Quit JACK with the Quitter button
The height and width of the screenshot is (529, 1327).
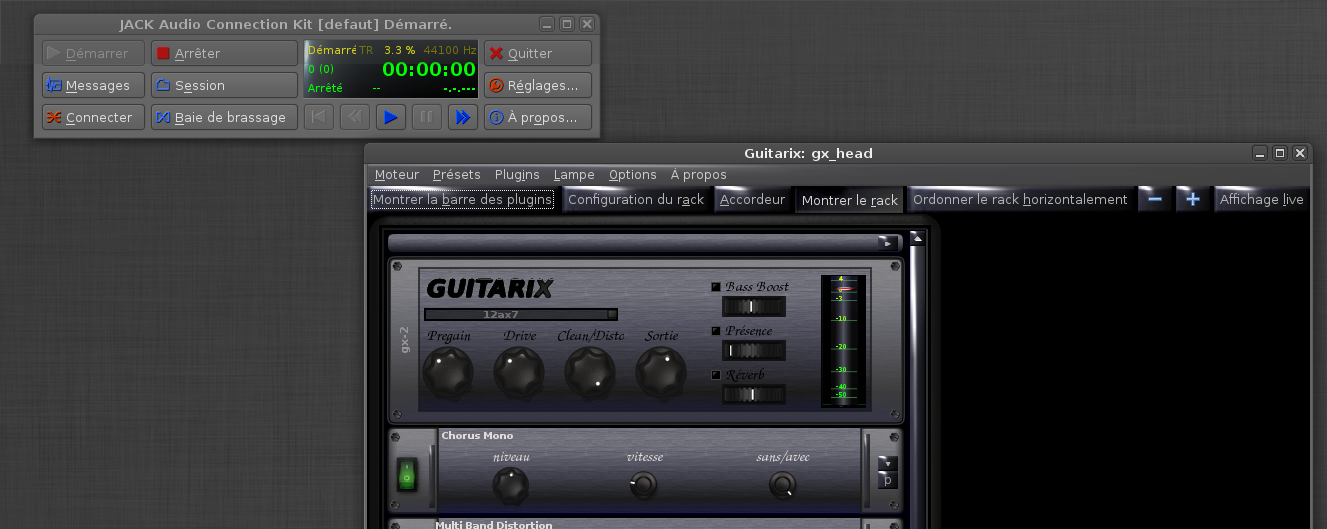(x=538, y=53)
